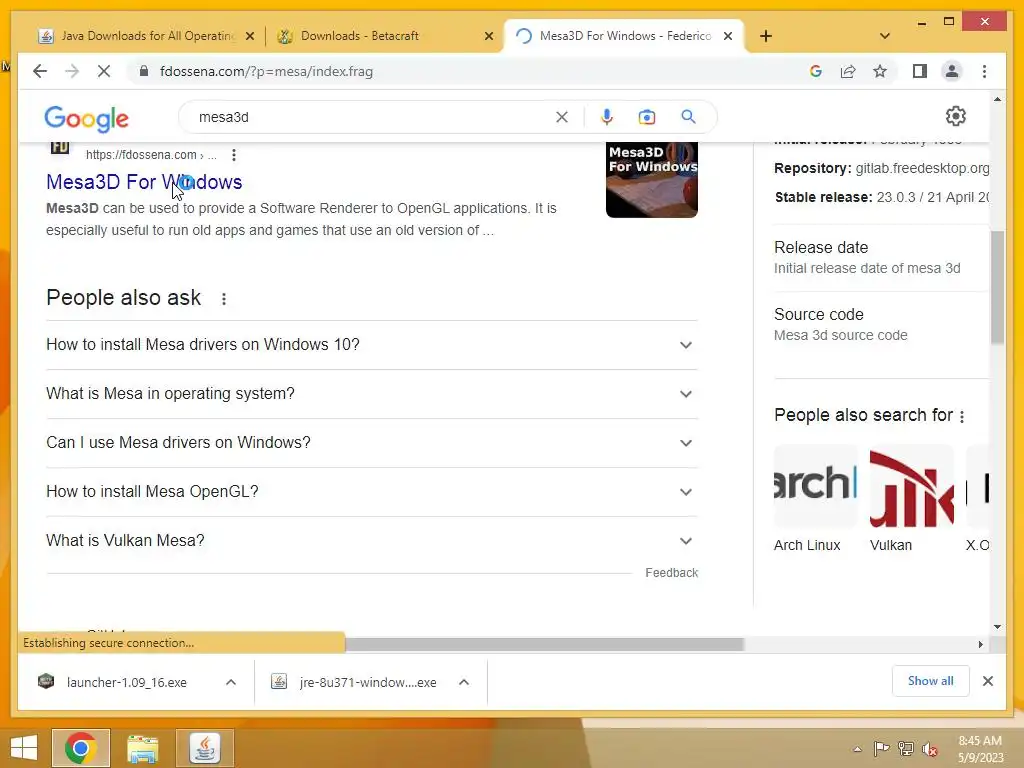Screen dimensions: 1024x768
Task: Click the address bar URL
Action: point(266,72)
